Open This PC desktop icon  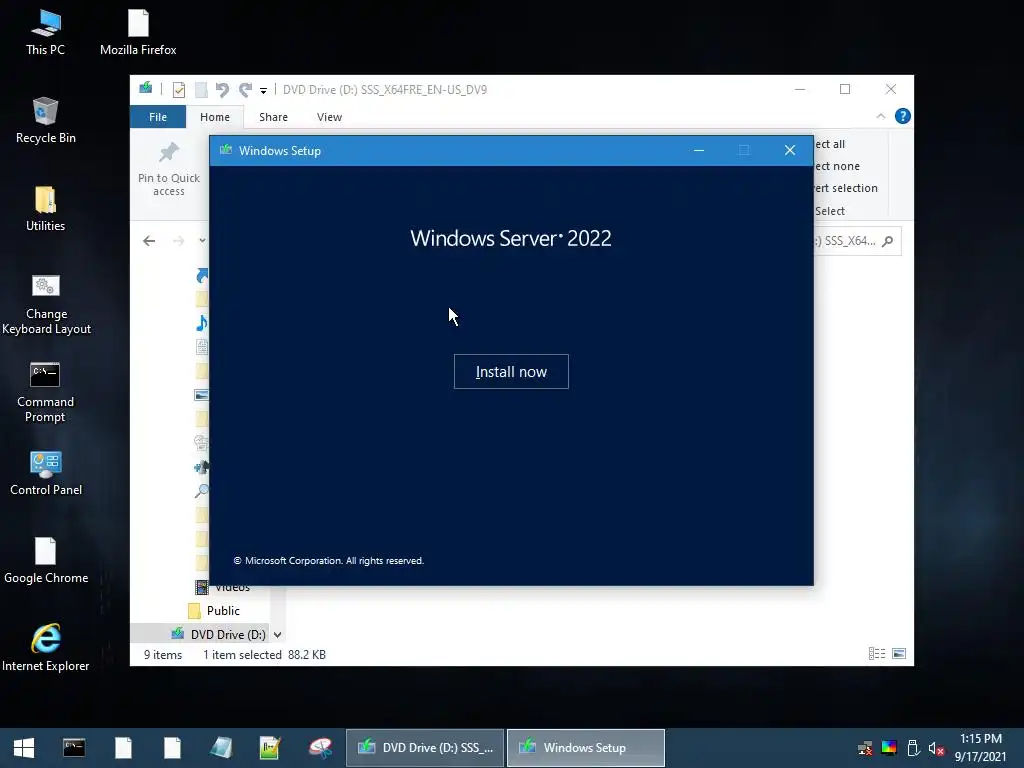[45, 33]
